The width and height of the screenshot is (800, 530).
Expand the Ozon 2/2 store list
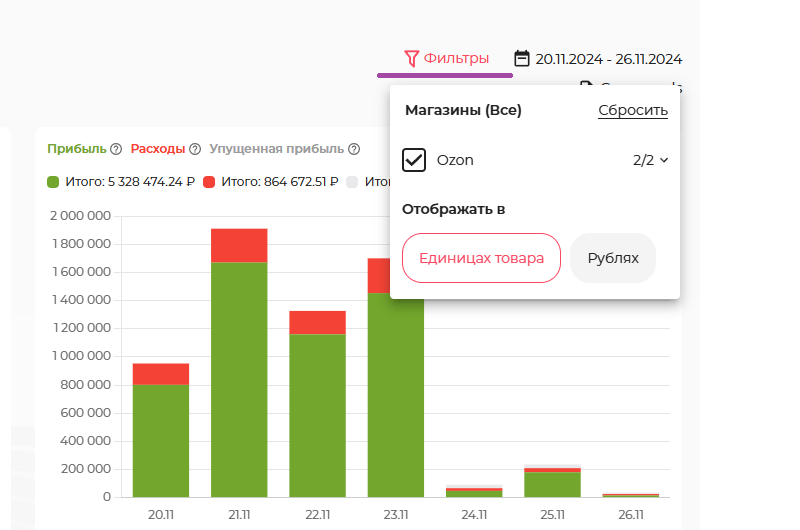point(650,160)
